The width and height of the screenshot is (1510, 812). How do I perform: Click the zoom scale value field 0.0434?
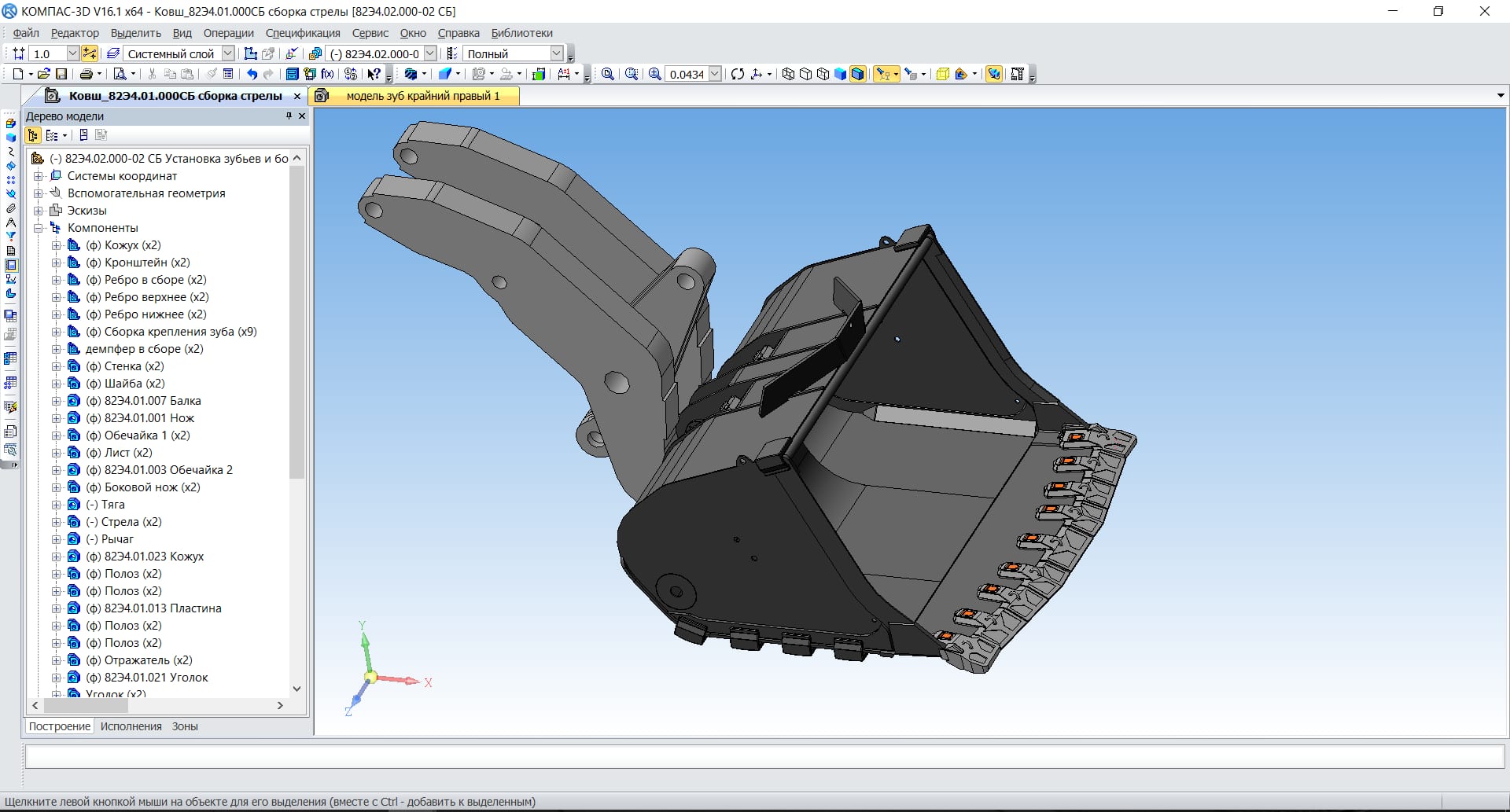point(686,74)
